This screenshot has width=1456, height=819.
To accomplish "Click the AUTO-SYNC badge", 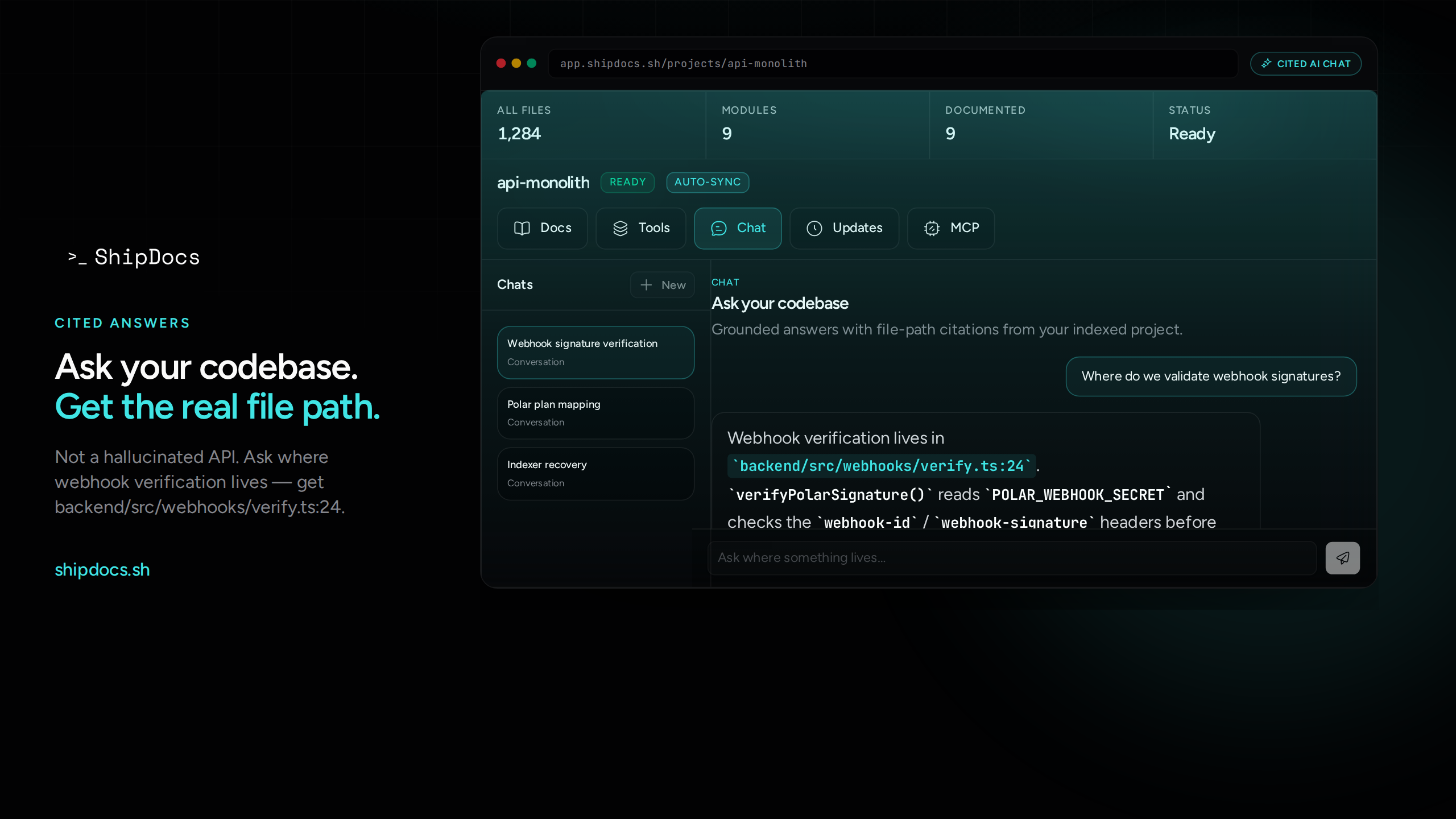I will [708, 182].
